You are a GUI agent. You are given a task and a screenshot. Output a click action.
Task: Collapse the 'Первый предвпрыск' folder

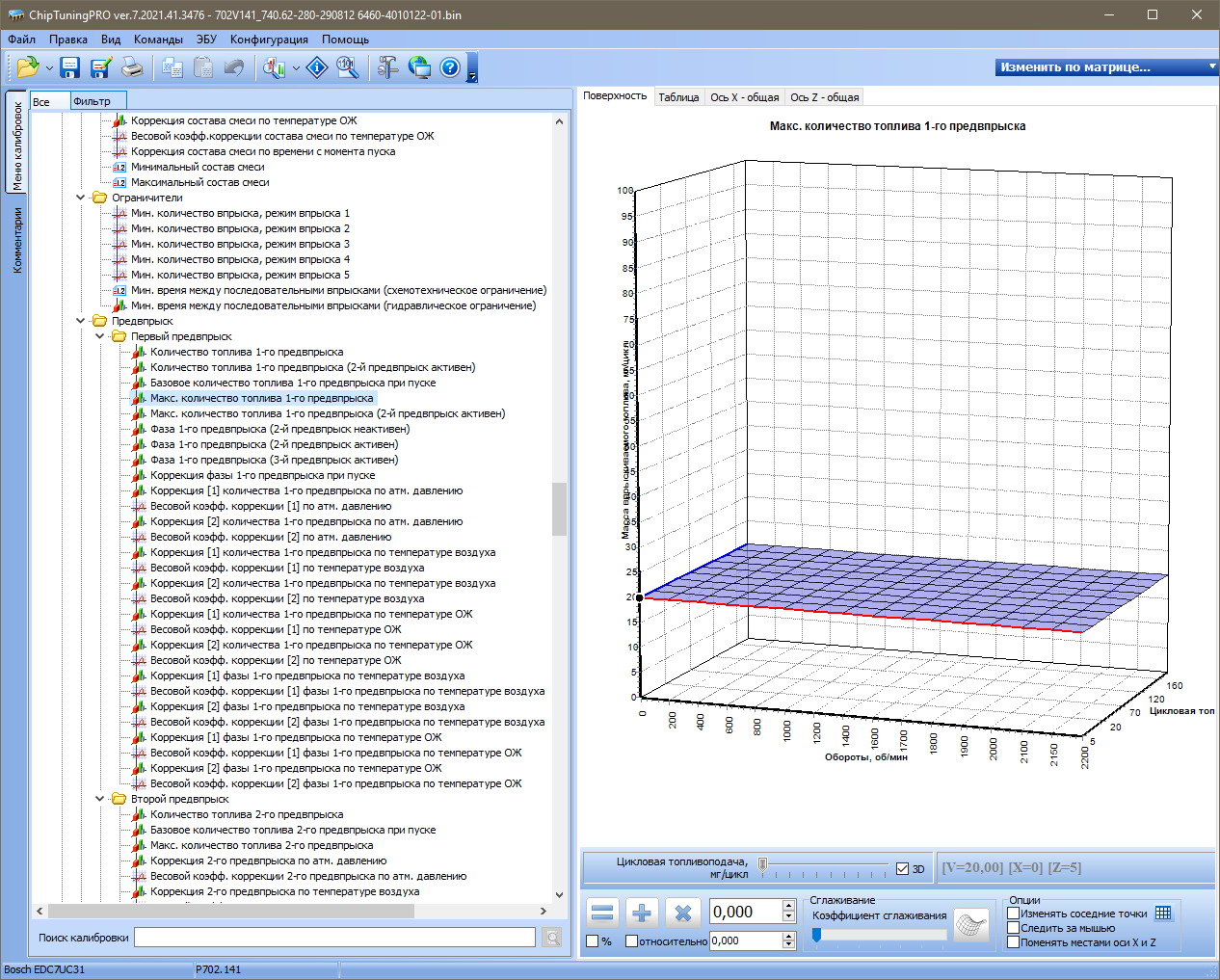coord(100,336)
